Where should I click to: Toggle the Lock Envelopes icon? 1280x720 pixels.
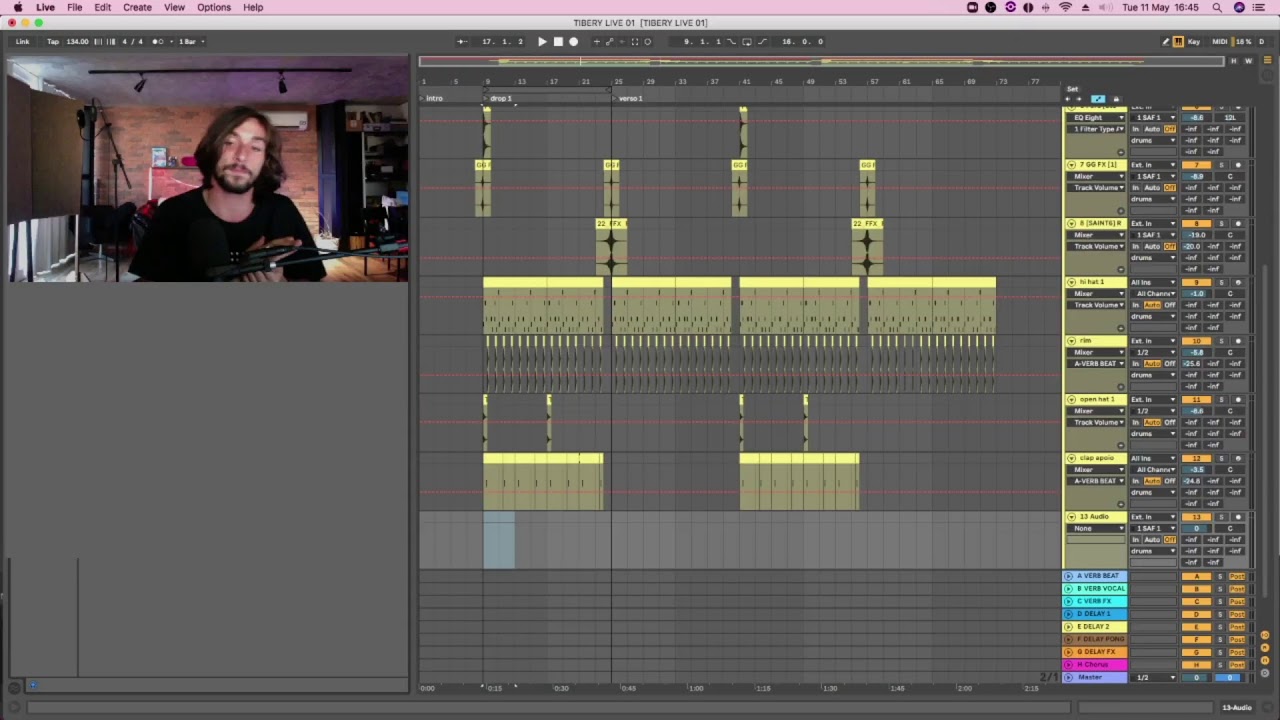(1116, 99)
